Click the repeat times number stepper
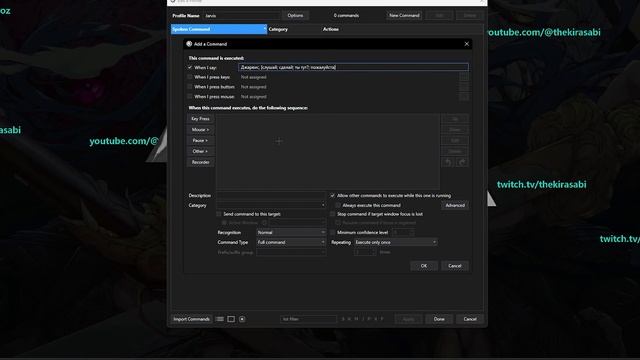The height and width of the screenshot is (360, 640). (365, 252)
